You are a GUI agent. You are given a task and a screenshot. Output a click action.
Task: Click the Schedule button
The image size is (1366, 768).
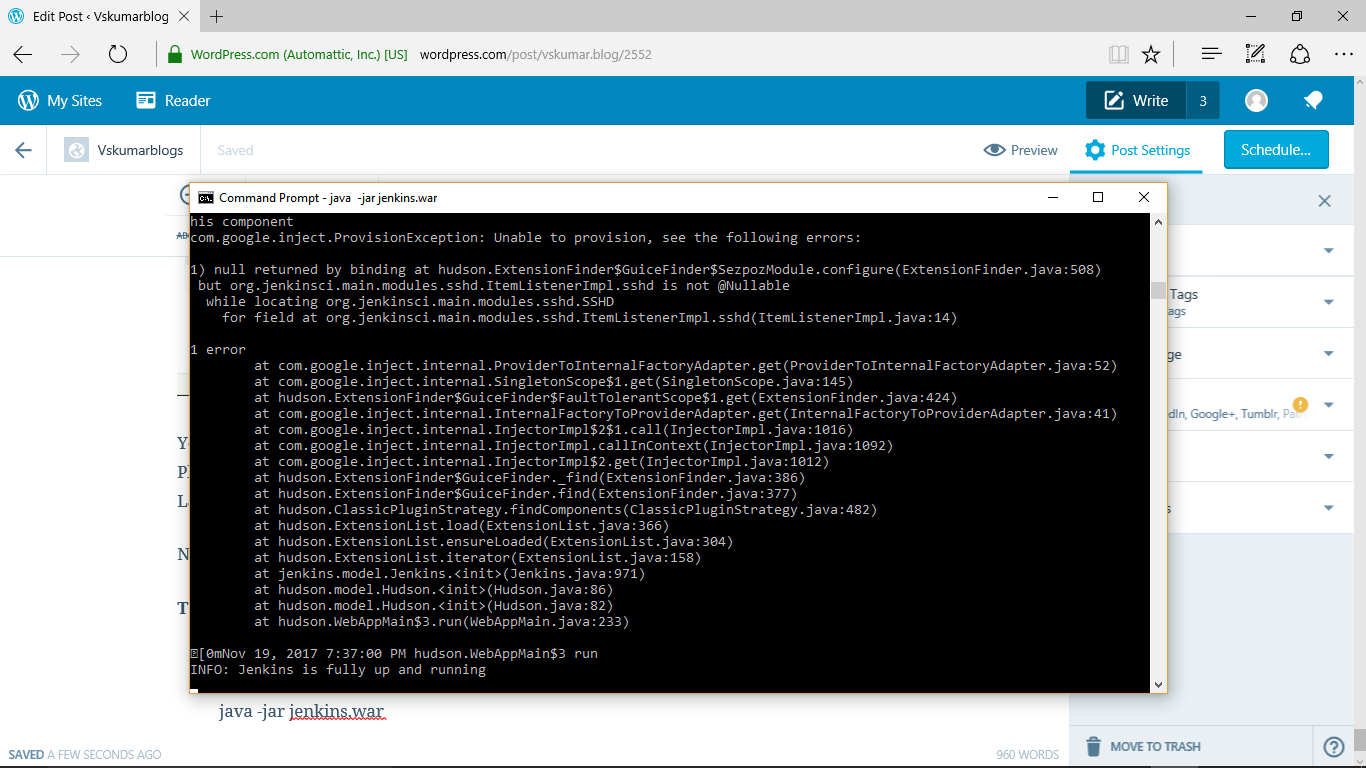(1276, 149)
